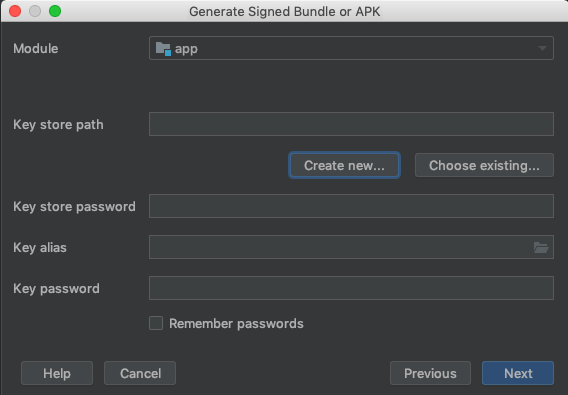Click the app module folder icon
Image resolution: width=568 pixels, height=395 pixels.
[x=163, y=49]
